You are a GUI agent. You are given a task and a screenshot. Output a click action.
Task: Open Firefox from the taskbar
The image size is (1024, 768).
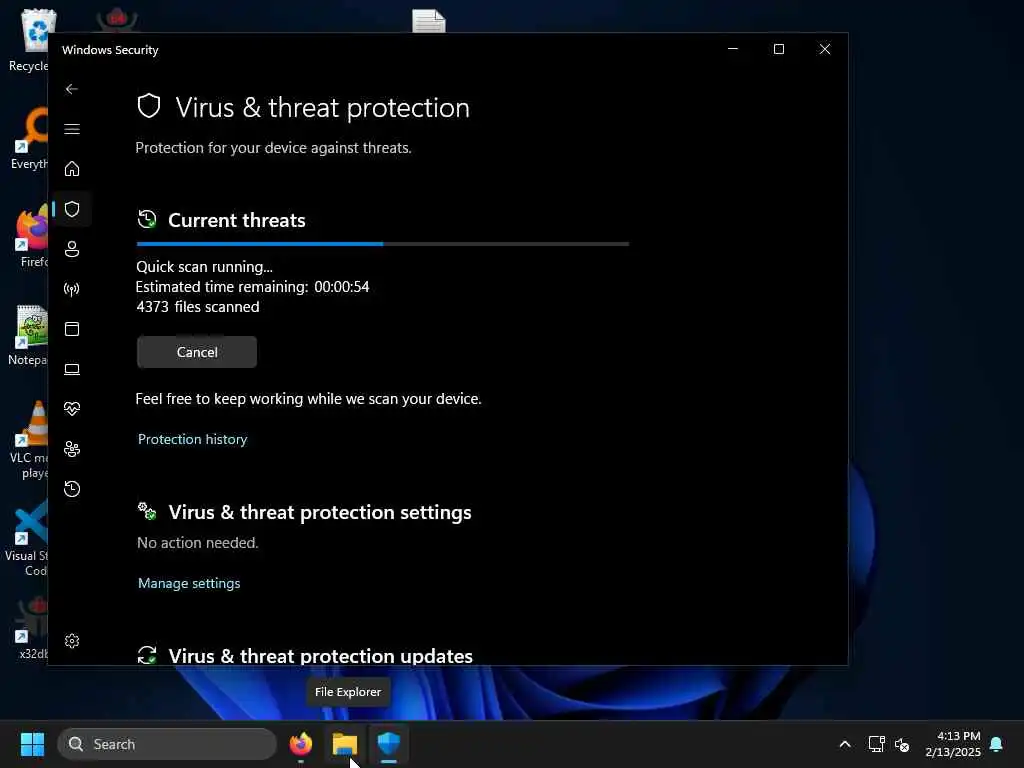[x=301, y=744]
